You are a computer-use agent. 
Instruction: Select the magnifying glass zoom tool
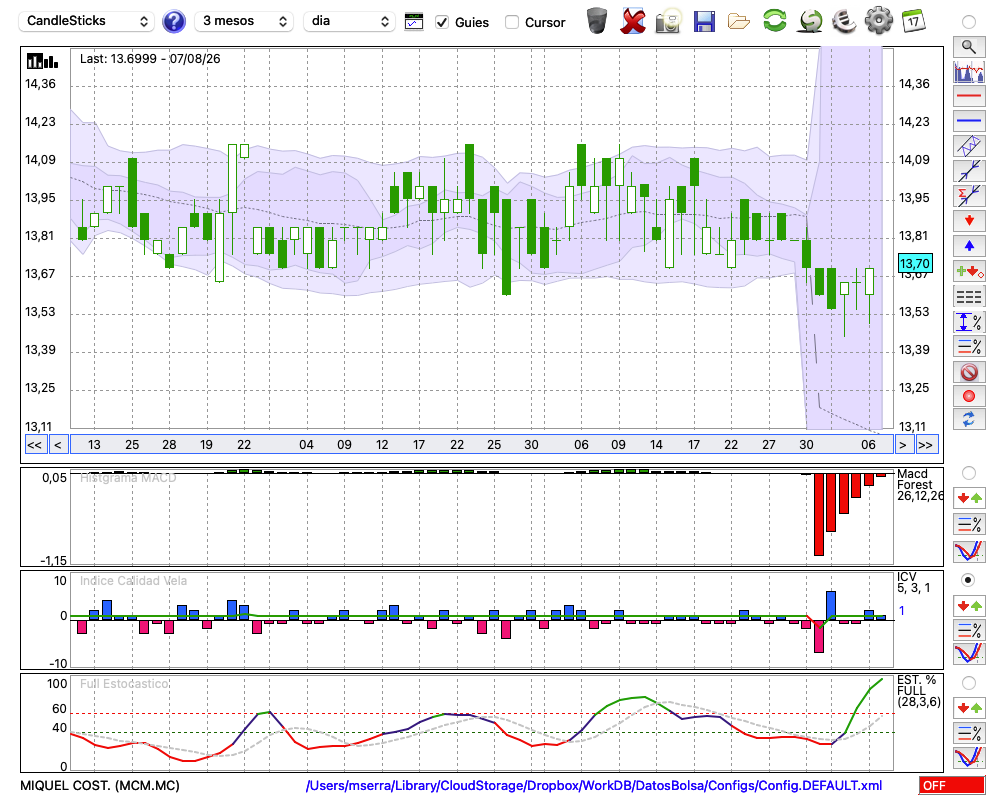969,47
